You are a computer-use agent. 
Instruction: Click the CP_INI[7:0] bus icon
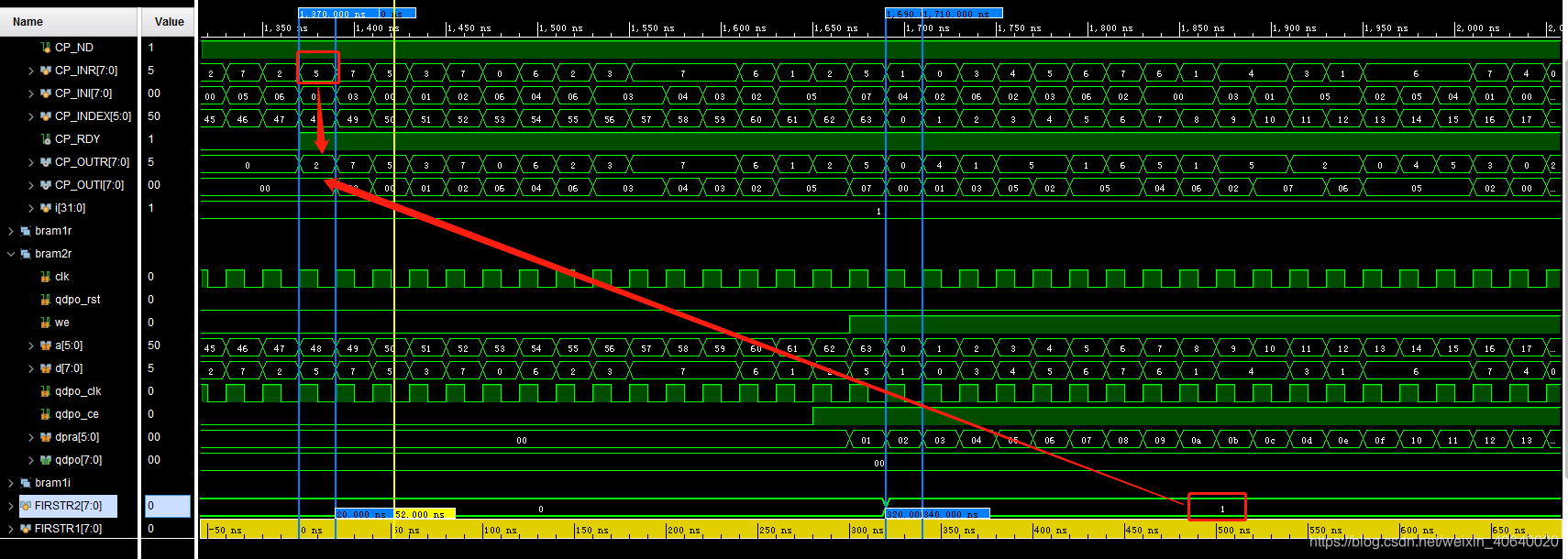[x=46, y=93]
